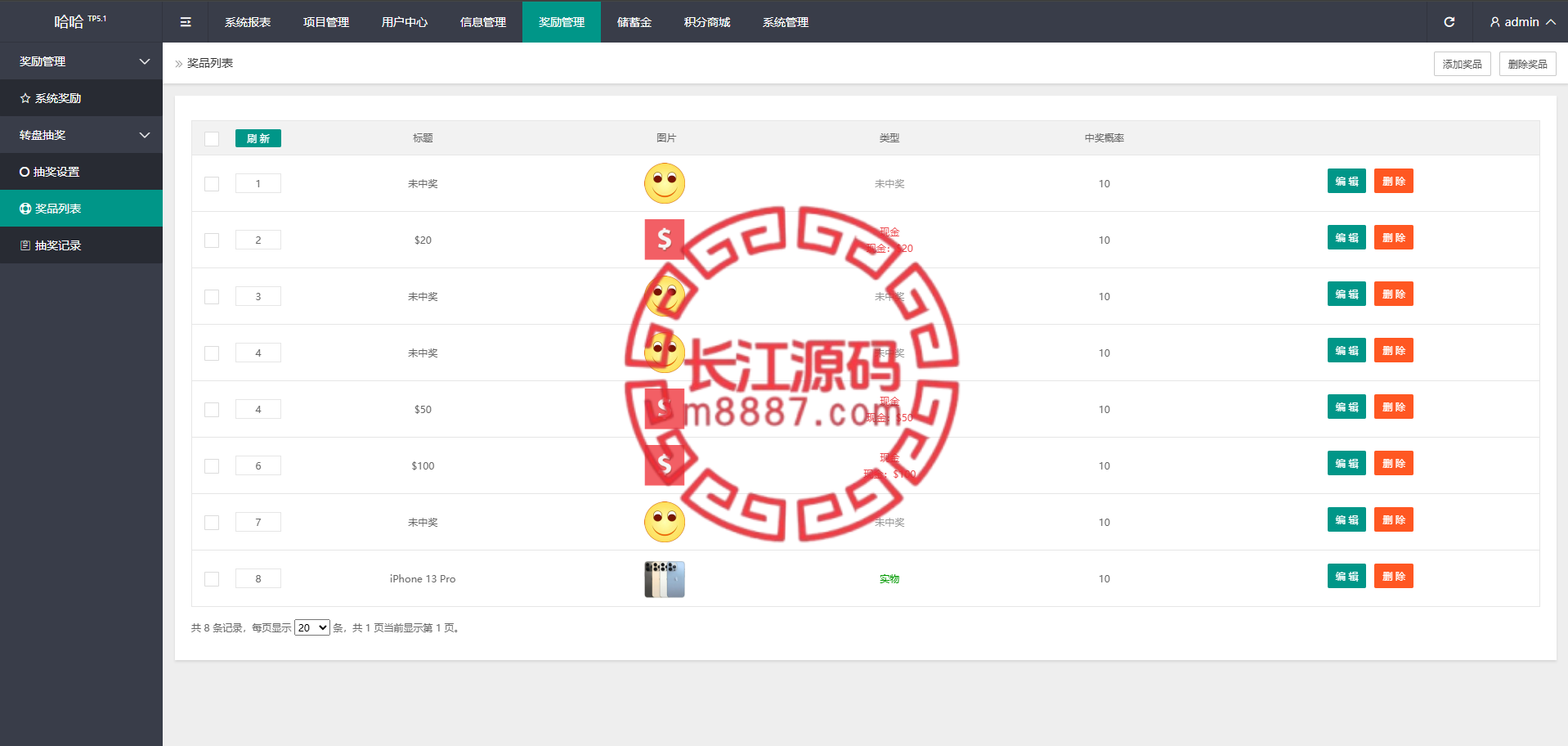The image size is (1568, 746).
Task: Open the iPhone 13 Pro prize image
Action: (665, 579)
